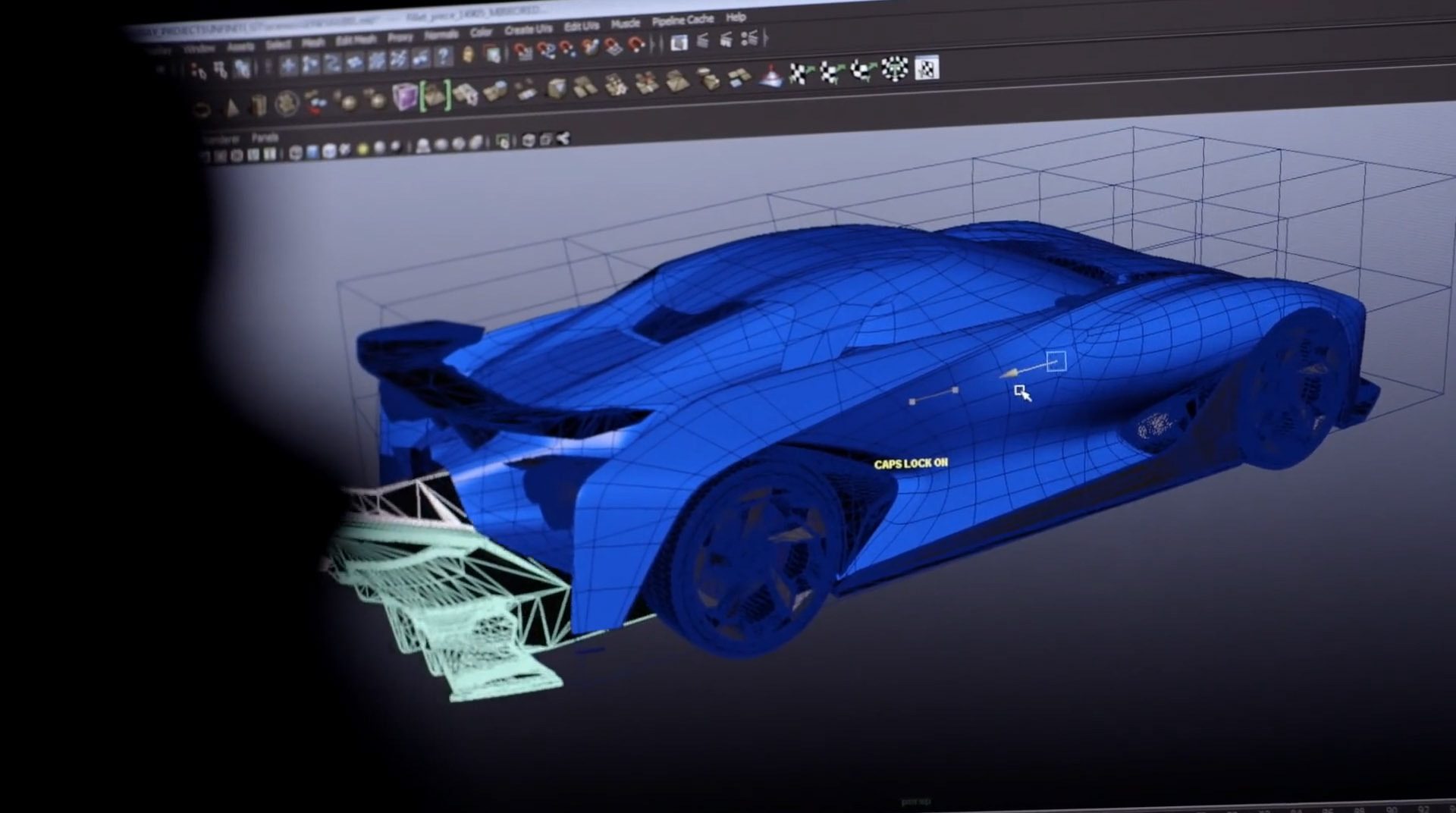Click the automatic mapping checkered ring icon
Viewport: 1456px width, 813px height.
click(x=895, y=69)
